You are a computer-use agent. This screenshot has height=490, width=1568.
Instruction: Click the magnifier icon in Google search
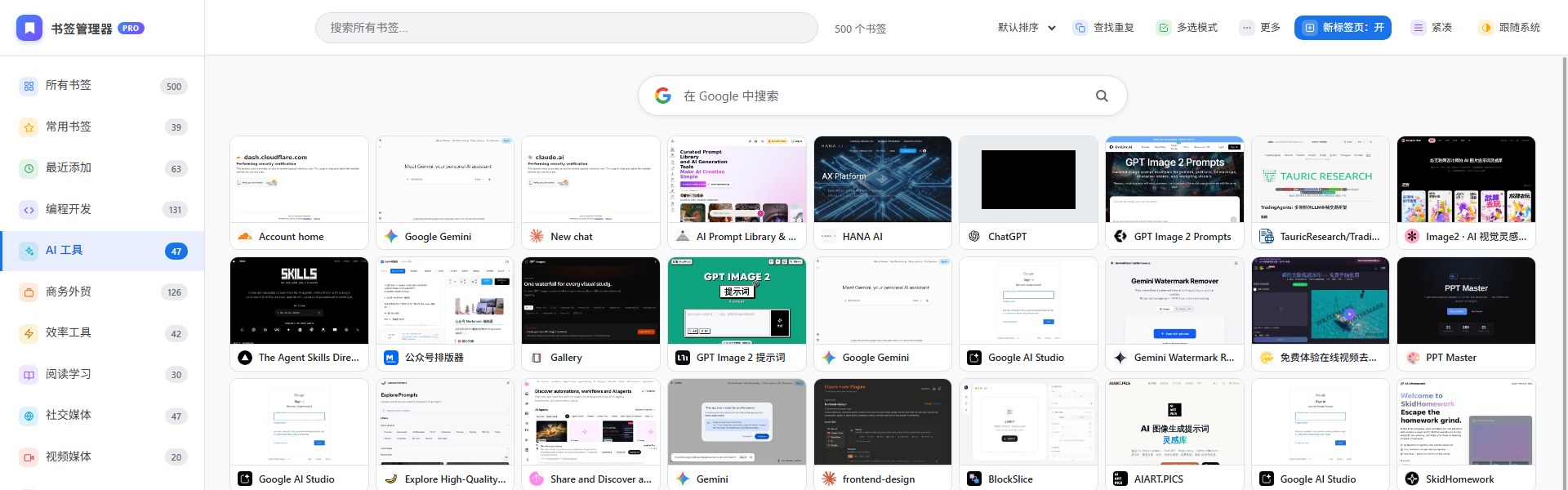pos(1102,96)
